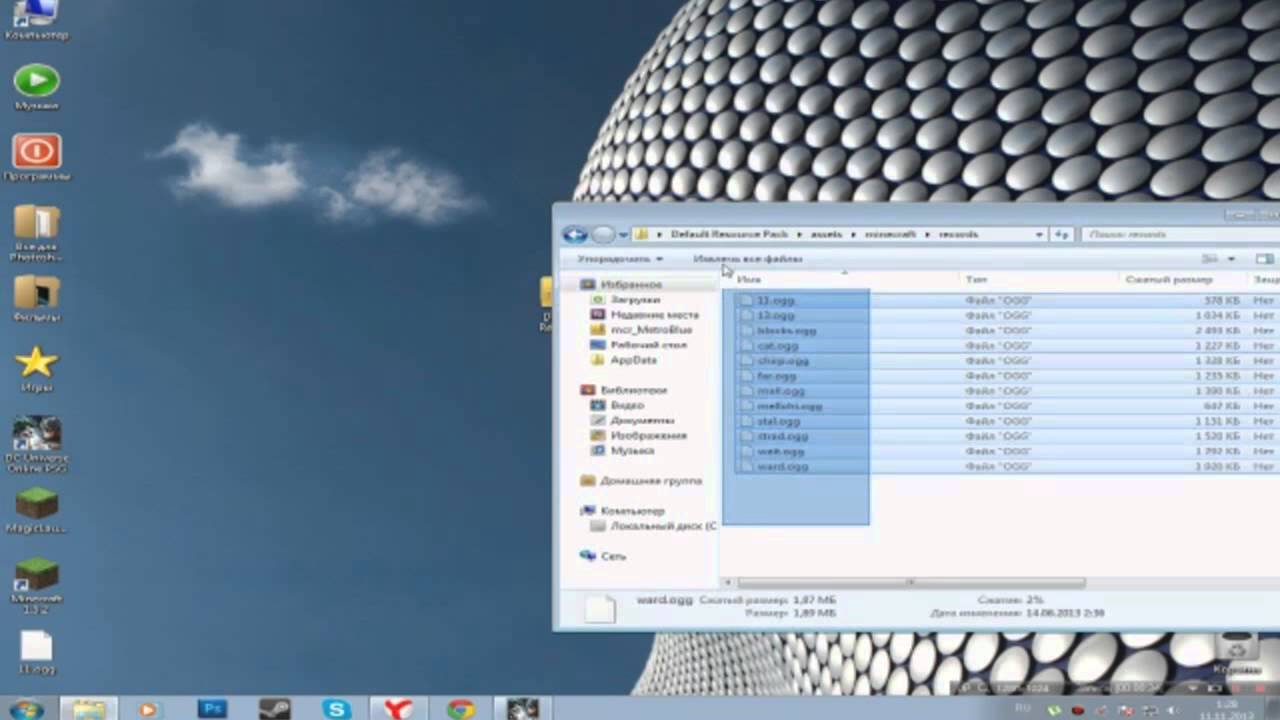Expand the view options dropdown arrow
The image size is (1280, 720).
click(x=1231, y=259)
